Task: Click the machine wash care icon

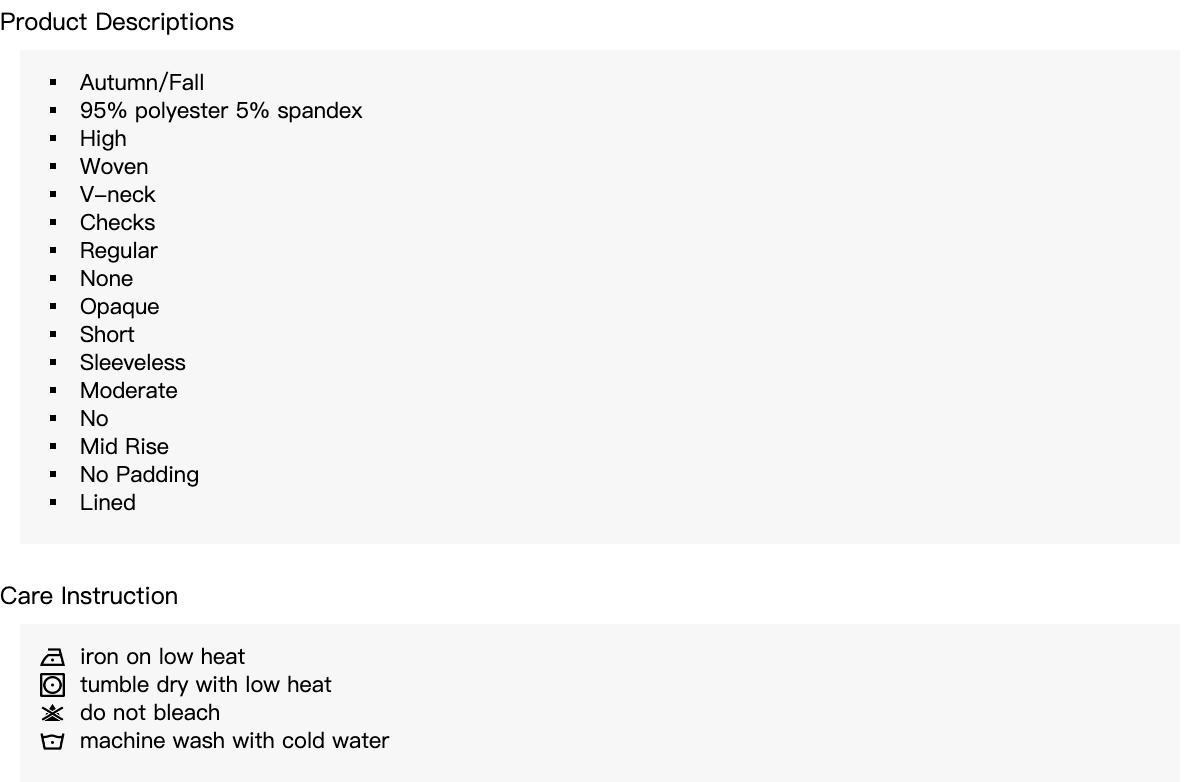Action: click(x=52, y=741)
